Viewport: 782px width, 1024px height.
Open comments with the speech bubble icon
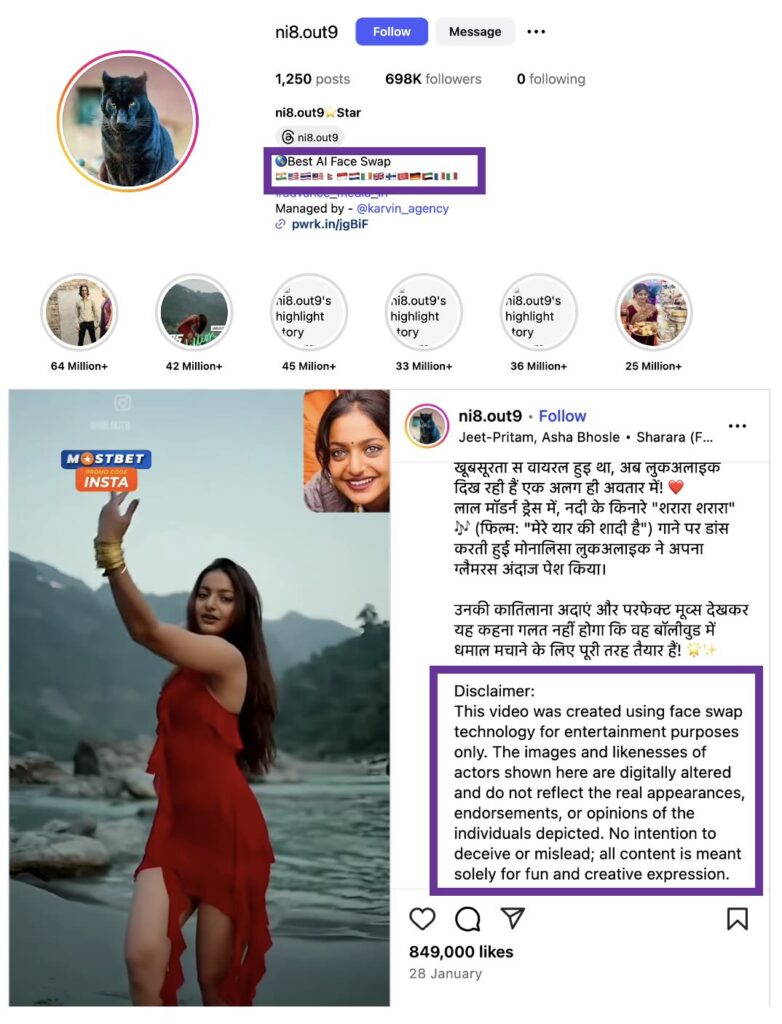click(468, 919)
